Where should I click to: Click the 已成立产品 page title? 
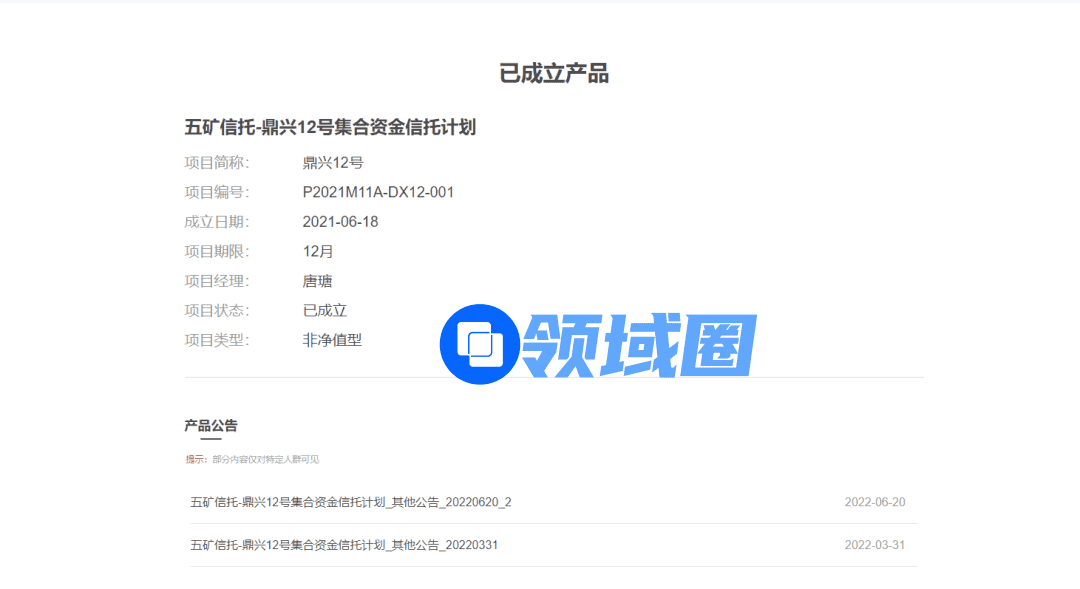[x=554, y=73]
